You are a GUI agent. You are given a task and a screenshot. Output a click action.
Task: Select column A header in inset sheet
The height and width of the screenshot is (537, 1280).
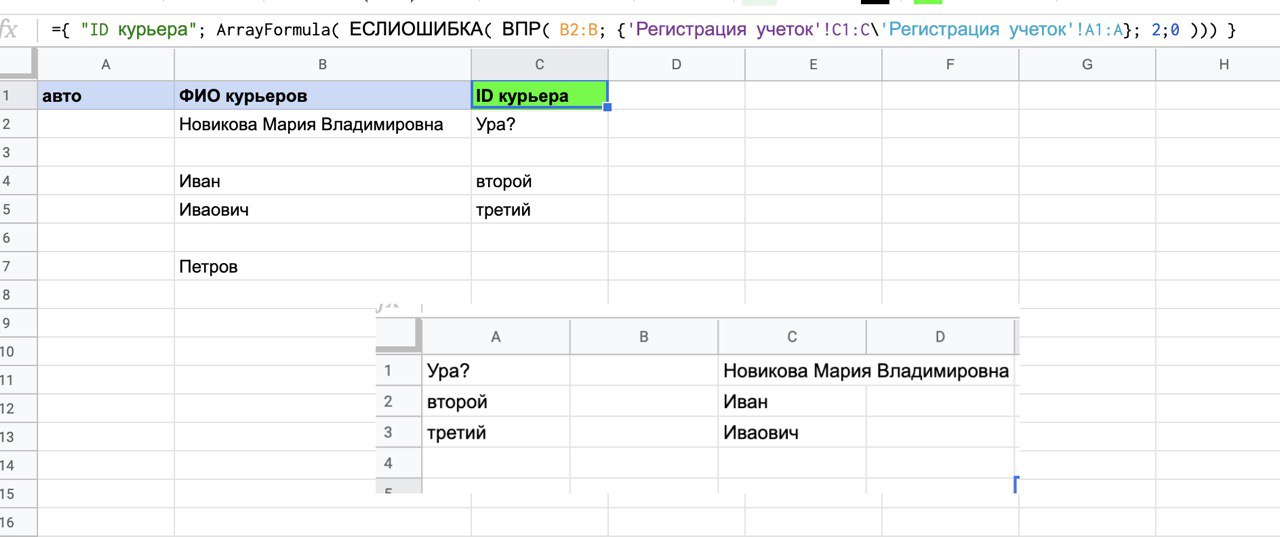pyautogui.click(x=496, y=337)
